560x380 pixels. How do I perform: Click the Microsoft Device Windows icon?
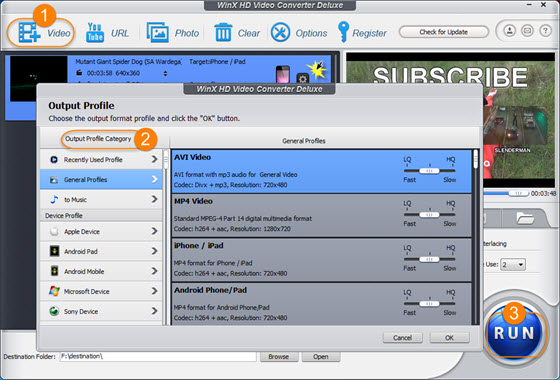(x=54, y=291)
